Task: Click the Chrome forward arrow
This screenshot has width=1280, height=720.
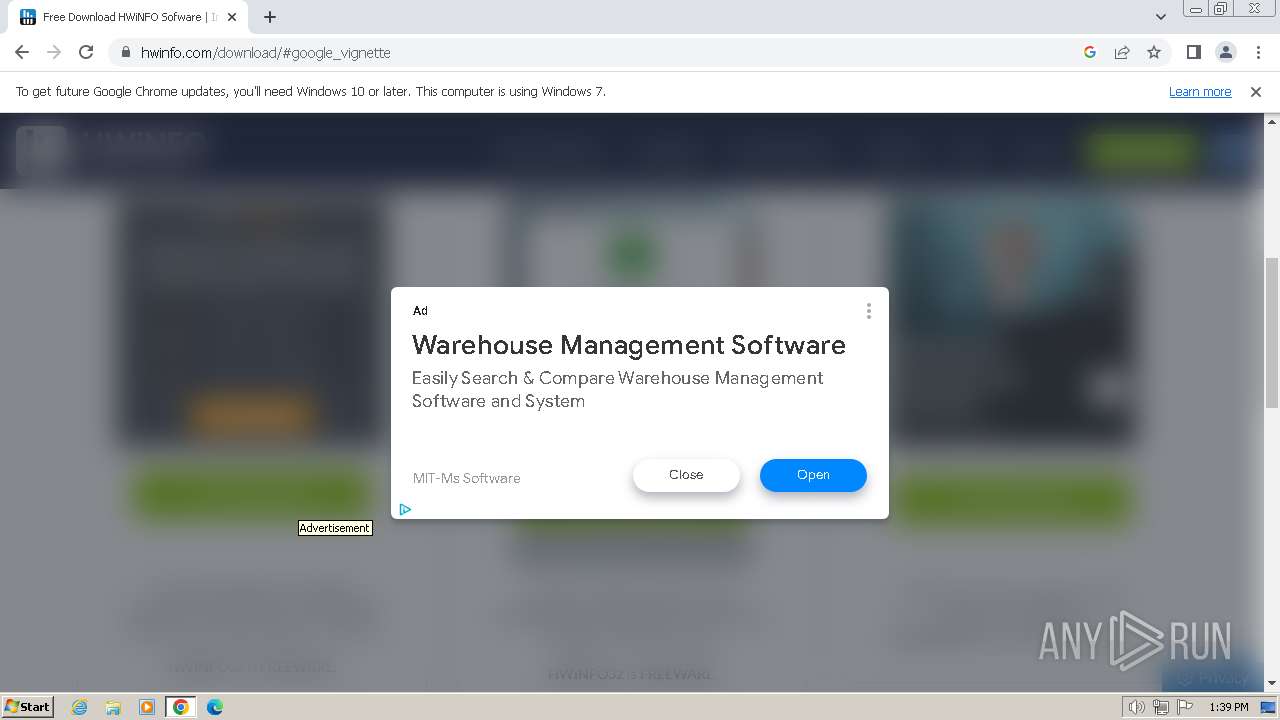Action: [x=54, y=52]
